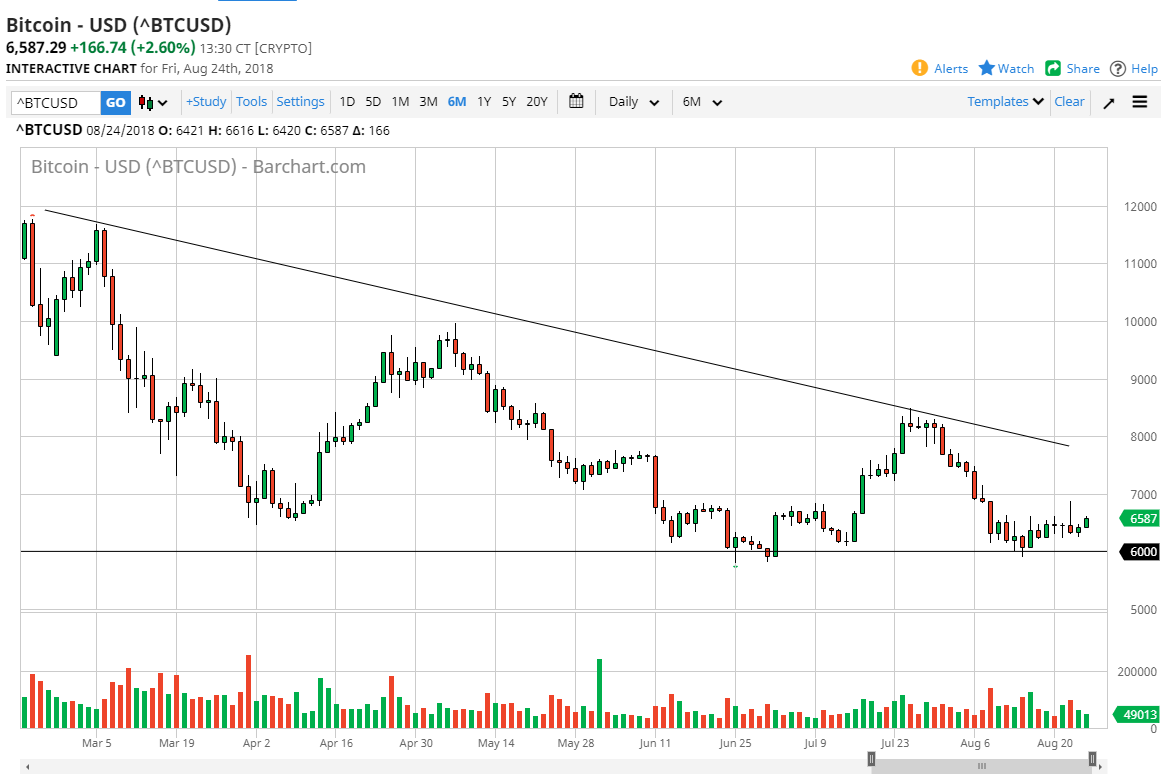The height and width of the screenshot is (781, 1173).
Task: Open the Settings menu
Action: pyautogui.click(x=300, y=101)
